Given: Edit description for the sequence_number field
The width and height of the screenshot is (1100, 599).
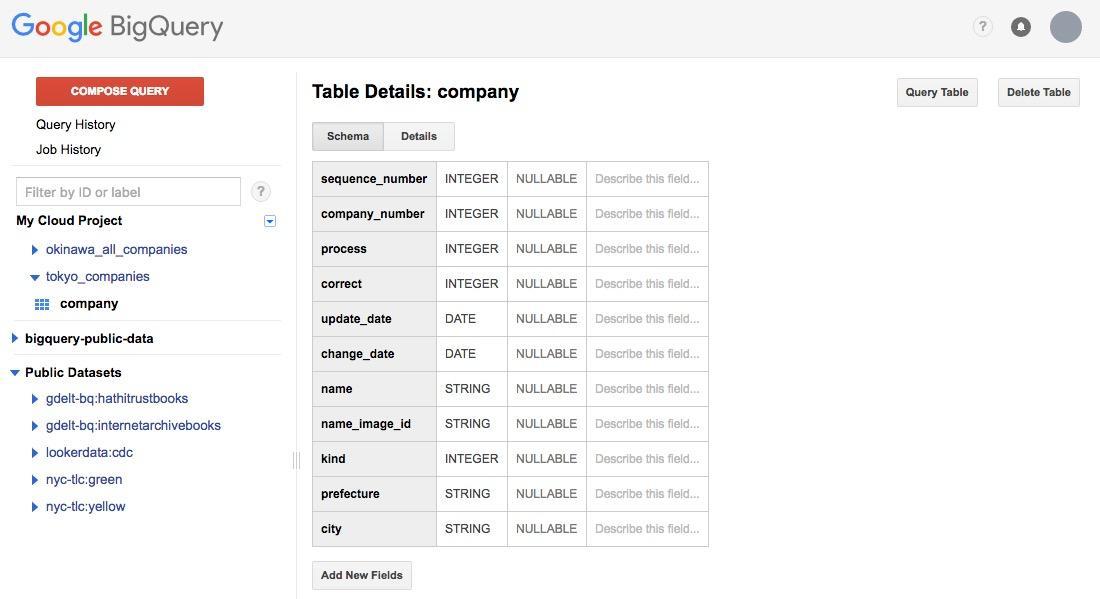Looking at the screenshot, I should pos(648,179).
